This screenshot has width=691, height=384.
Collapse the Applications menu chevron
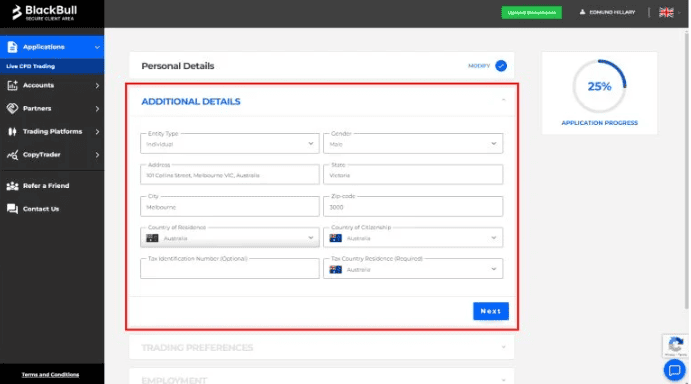pos(97,47)
